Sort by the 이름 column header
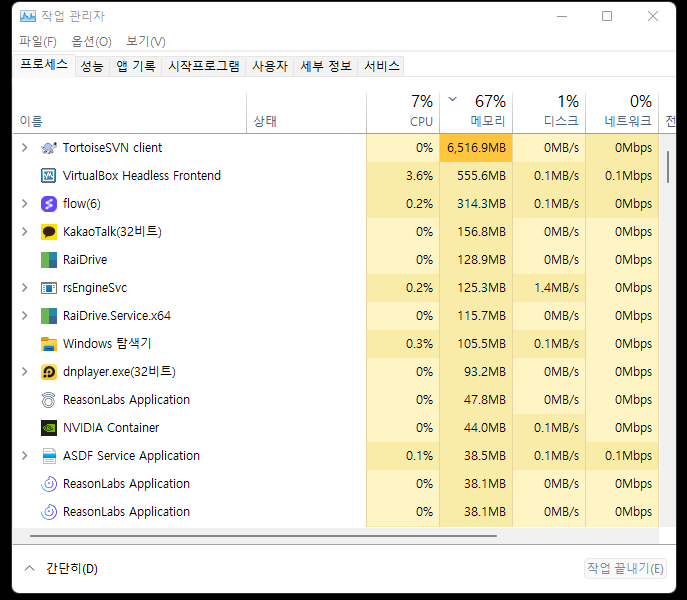 [130, 113]
